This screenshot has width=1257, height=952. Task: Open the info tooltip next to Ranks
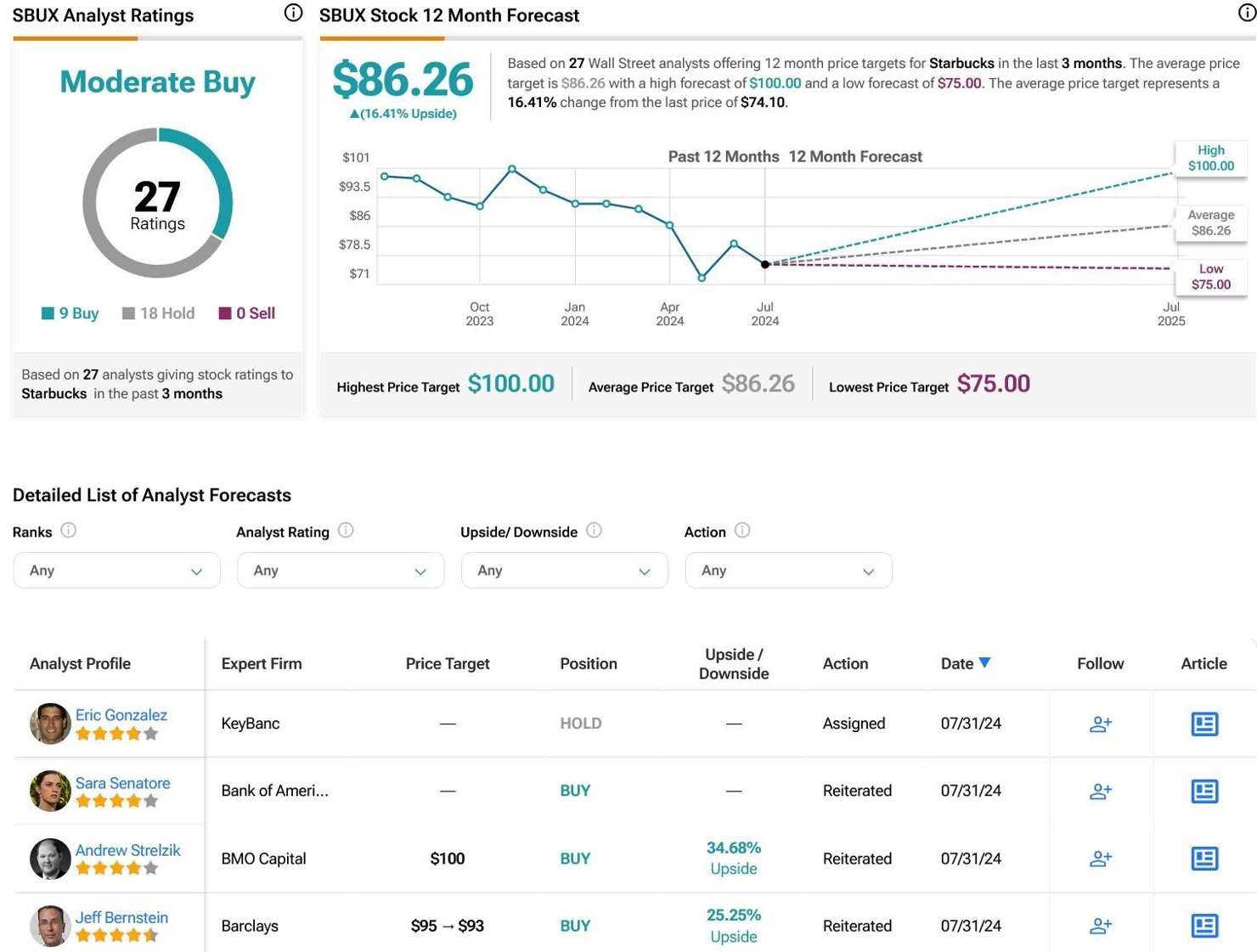[x=69, y=531]
